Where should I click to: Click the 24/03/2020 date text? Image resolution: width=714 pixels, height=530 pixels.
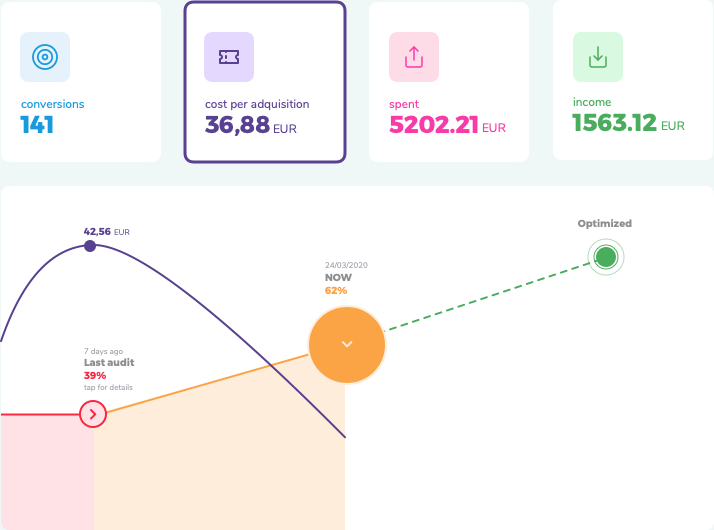point(346,265)
